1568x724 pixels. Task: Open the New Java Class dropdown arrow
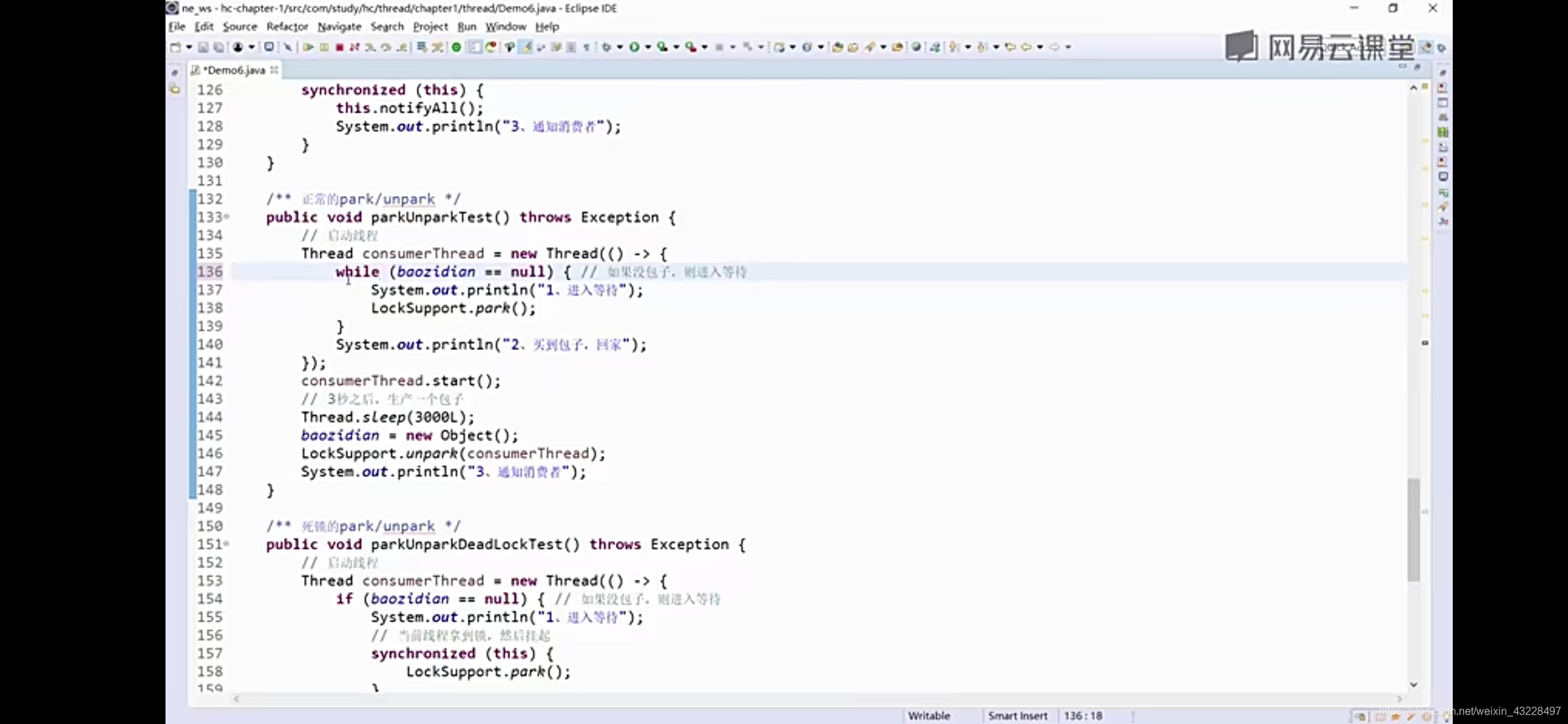pos(821,47)
